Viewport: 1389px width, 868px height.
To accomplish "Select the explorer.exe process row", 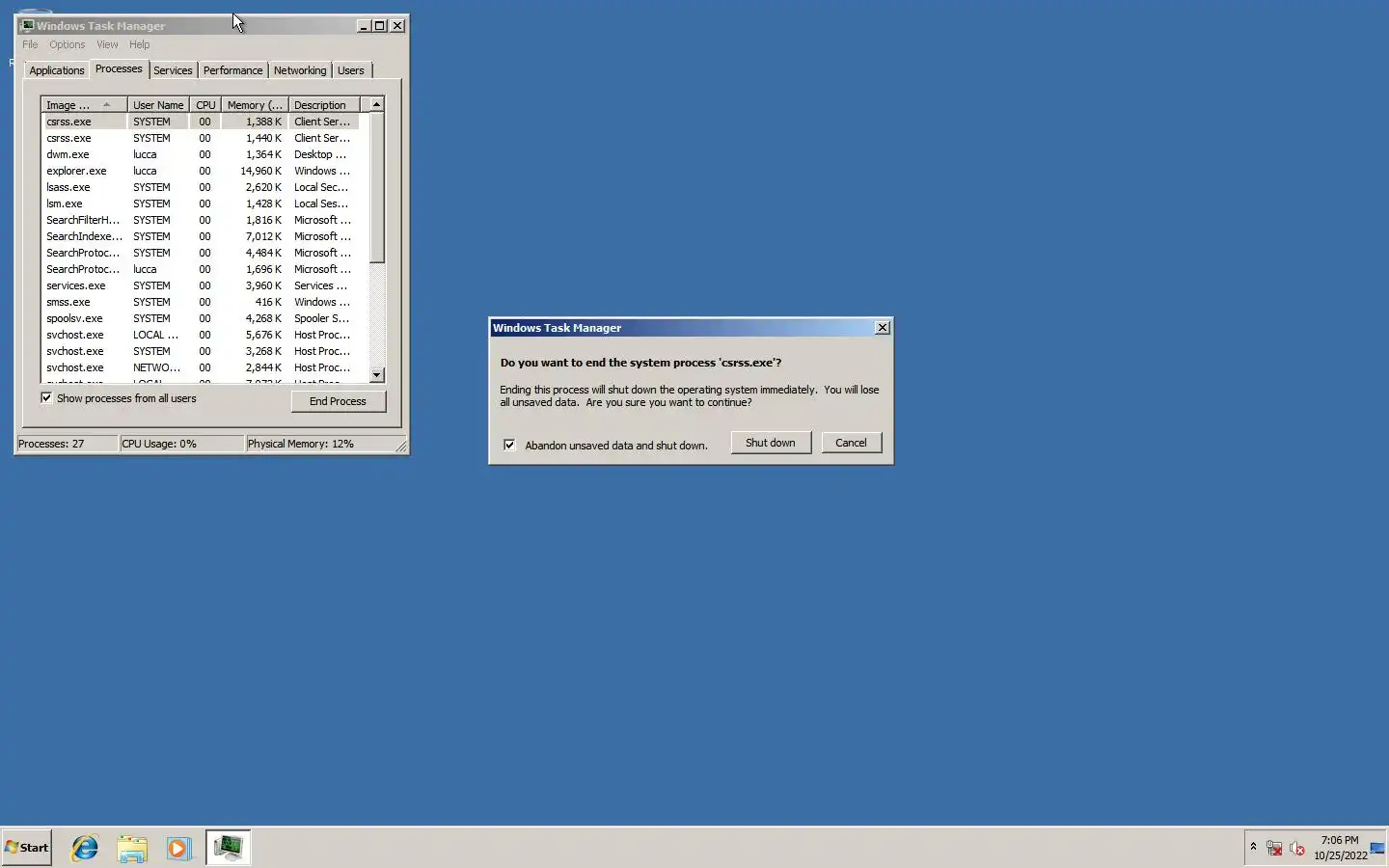I will [201, 171].
